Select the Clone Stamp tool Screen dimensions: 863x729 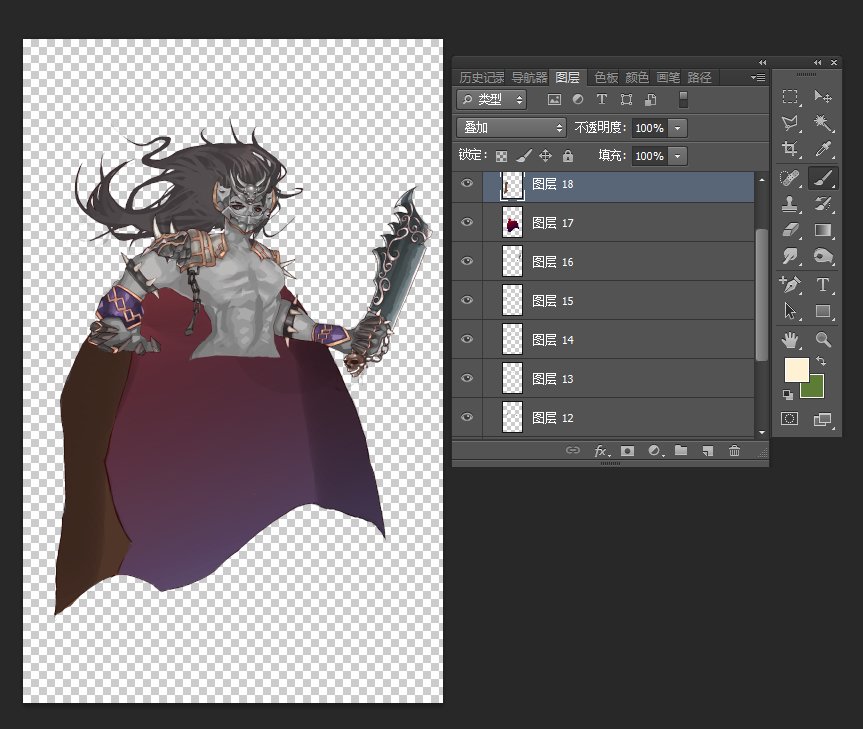(x=790, y=204)
